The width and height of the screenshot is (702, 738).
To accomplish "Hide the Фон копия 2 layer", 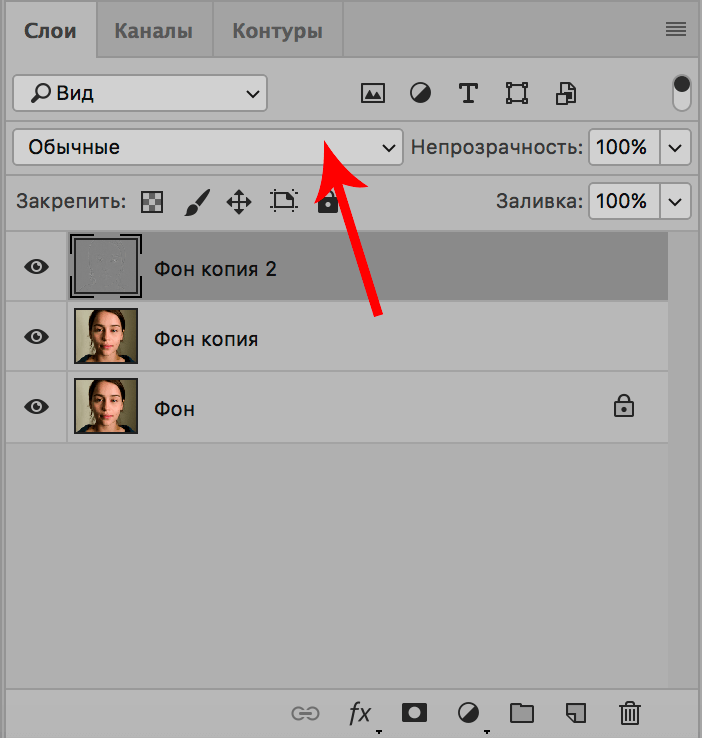I will 37,267.
